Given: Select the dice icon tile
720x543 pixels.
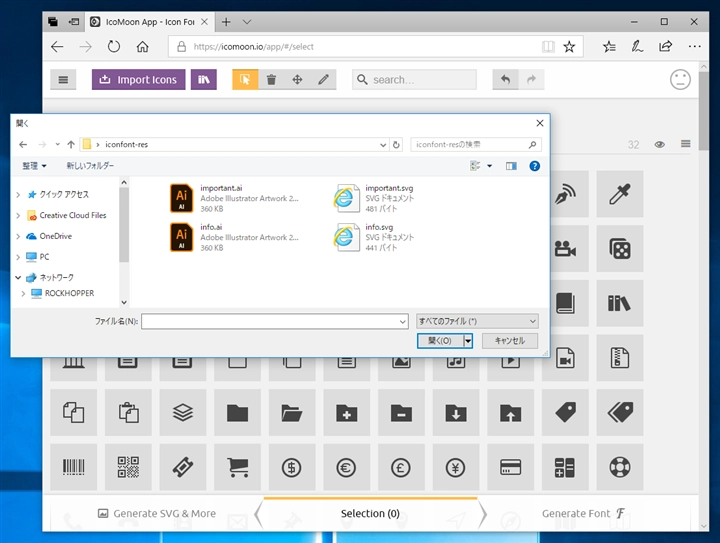Looking at the screenshot, I should tap(620, 249).
